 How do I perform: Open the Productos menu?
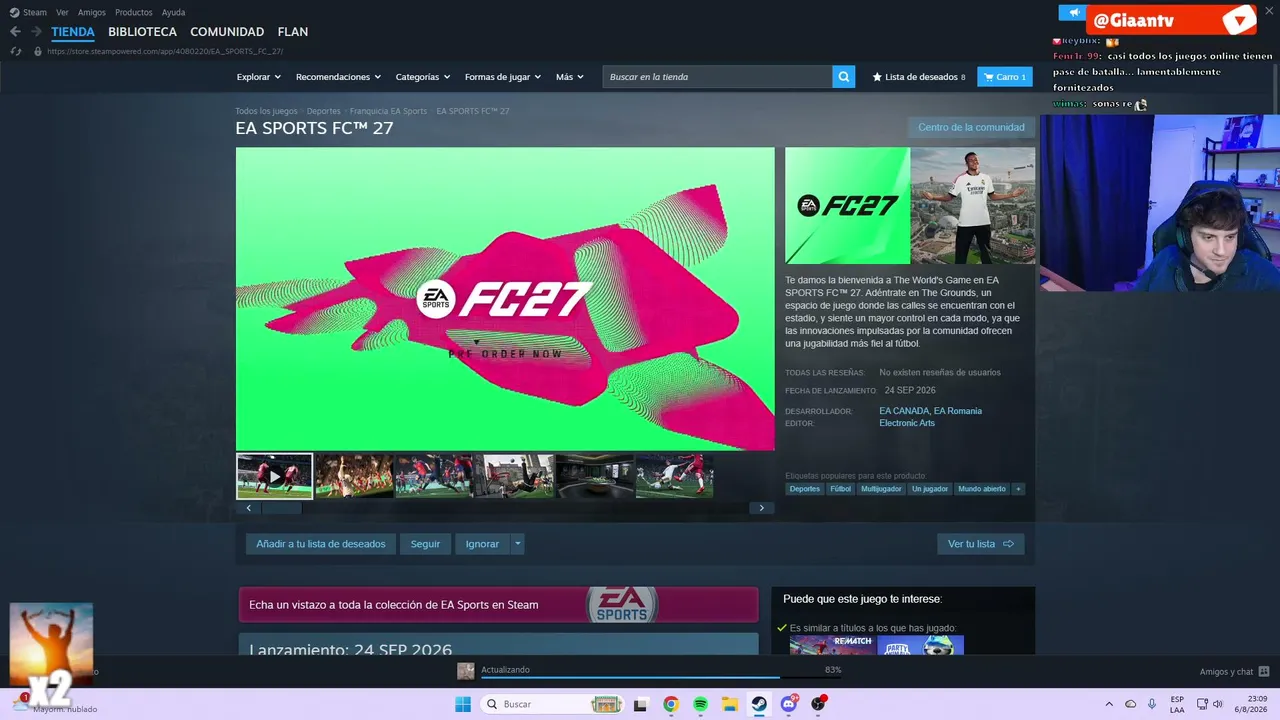[133, 12]
